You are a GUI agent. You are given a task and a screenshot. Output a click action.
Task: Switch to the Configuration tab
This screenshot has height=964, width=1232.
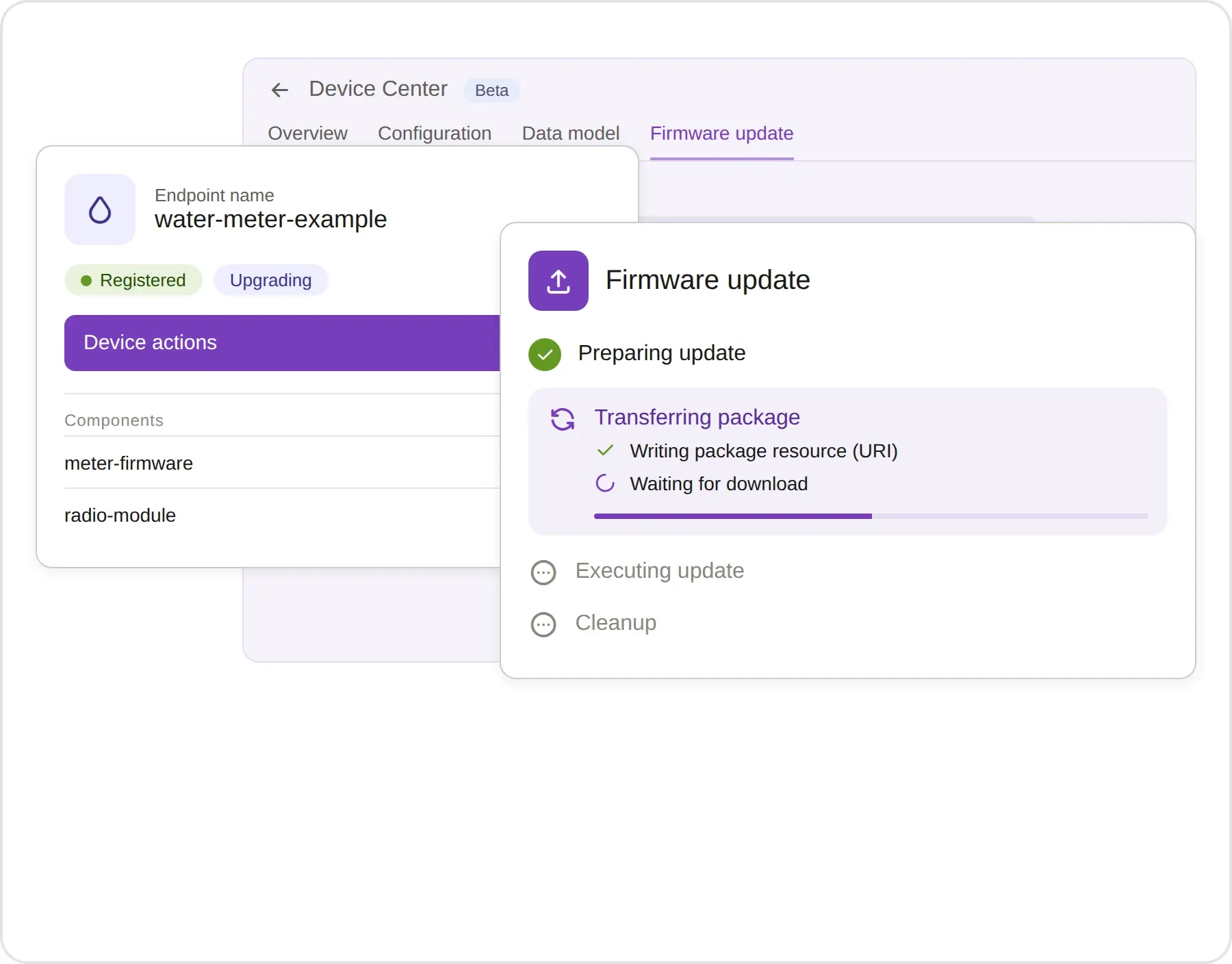435,134
